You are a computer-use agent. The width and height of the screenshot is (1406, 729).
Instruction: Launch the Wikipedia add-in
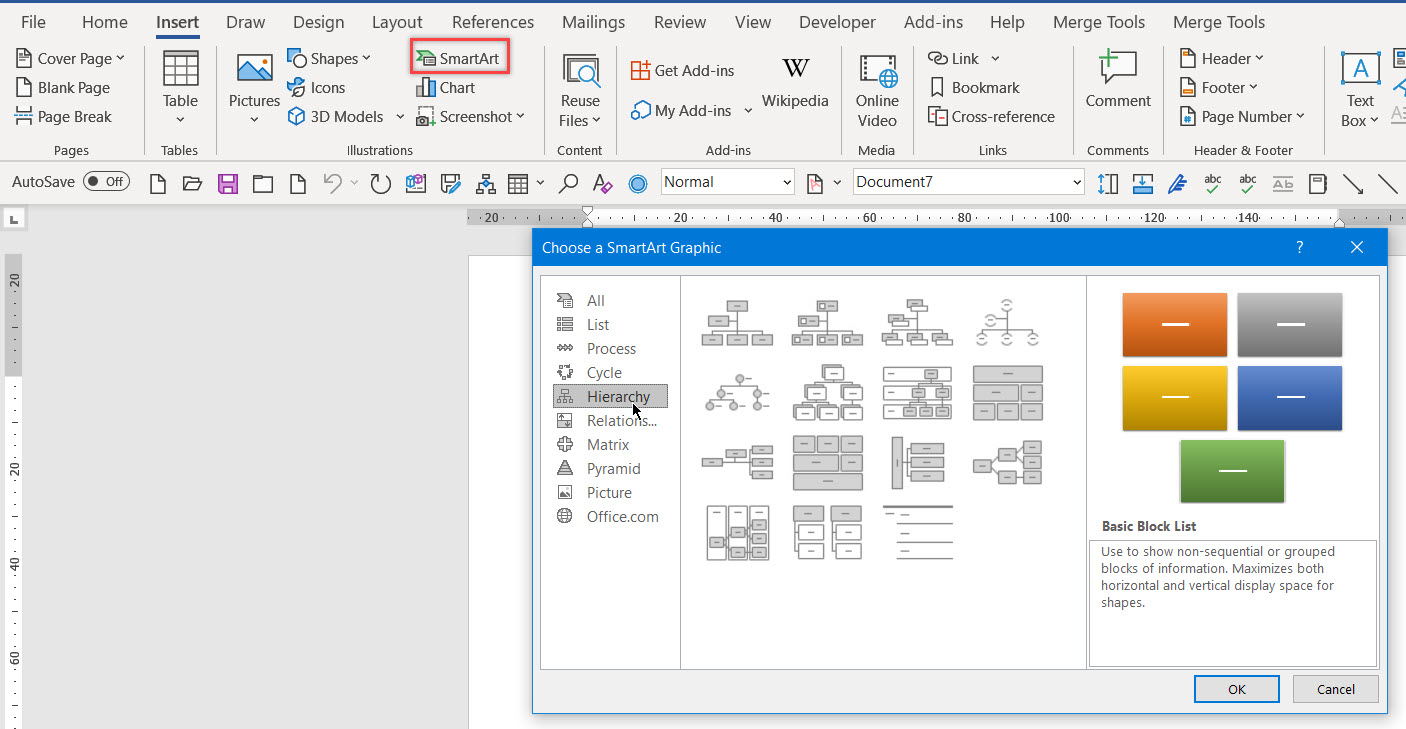point(795,83)
